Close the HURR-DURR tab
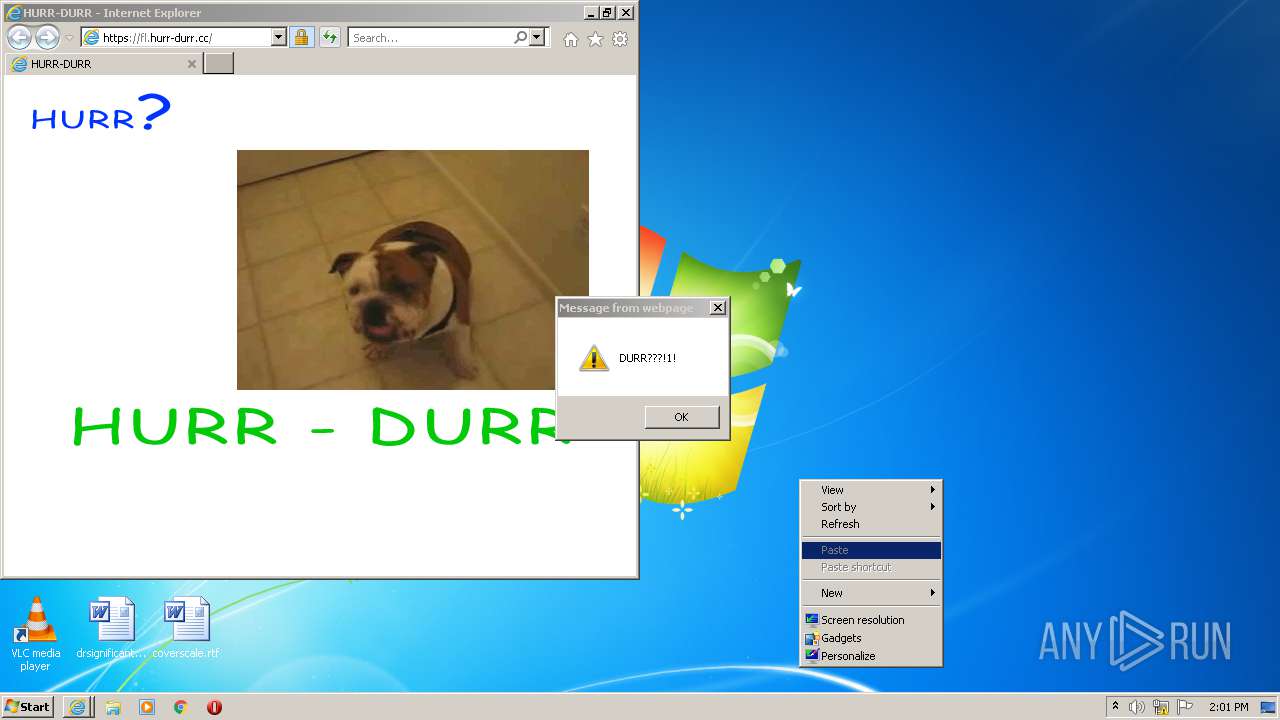This screenshot has width=1280, height=720. (x=192, y=64)
